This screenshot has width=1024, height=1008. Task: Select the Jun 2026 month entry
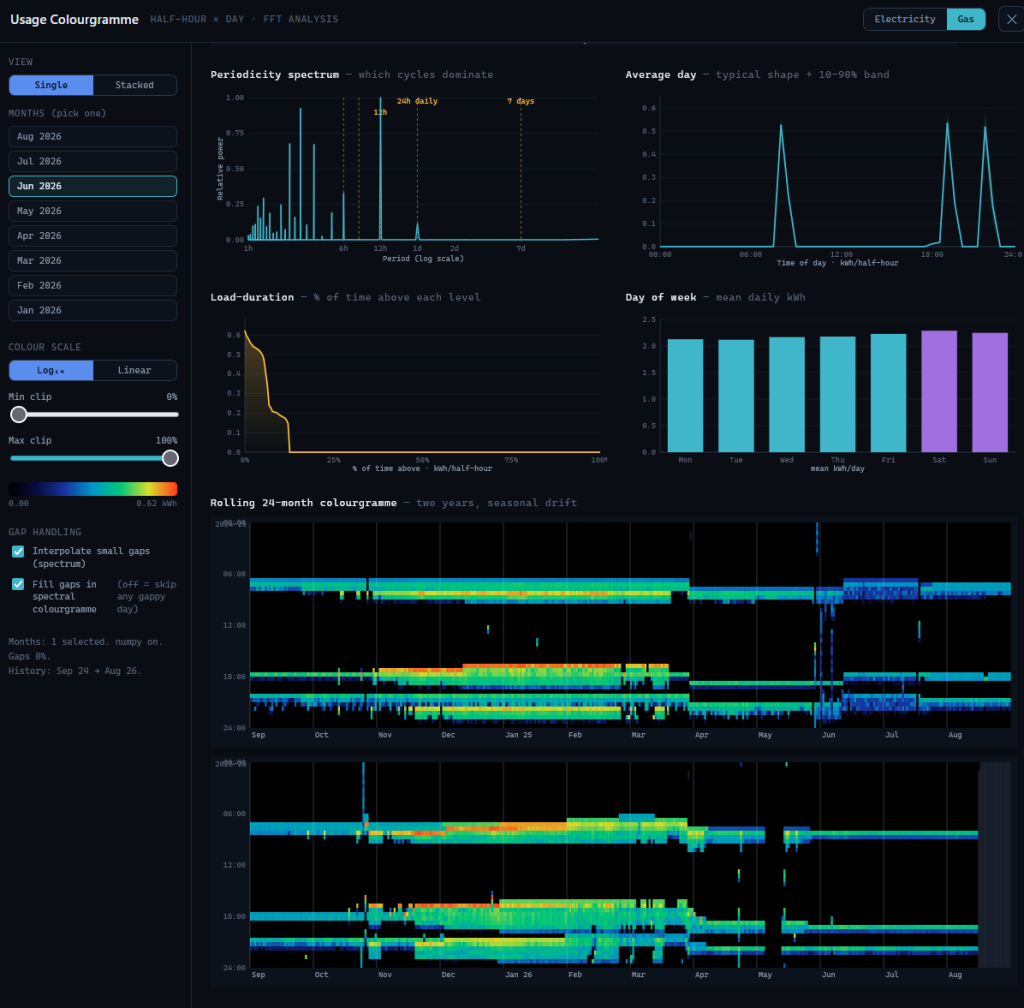tap(93, 186)
